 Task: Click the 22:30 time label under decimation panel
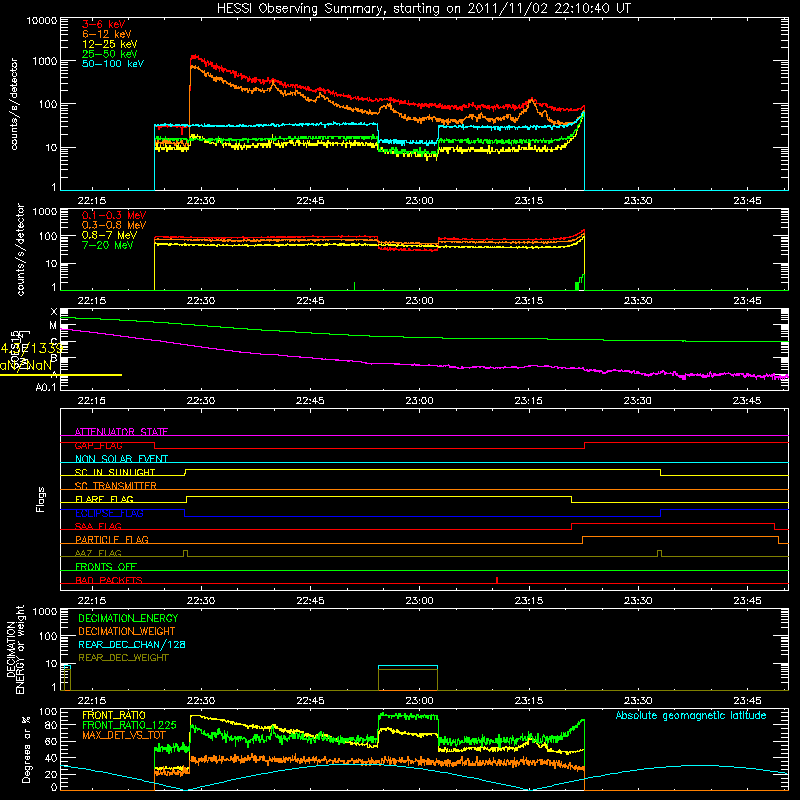201,701
